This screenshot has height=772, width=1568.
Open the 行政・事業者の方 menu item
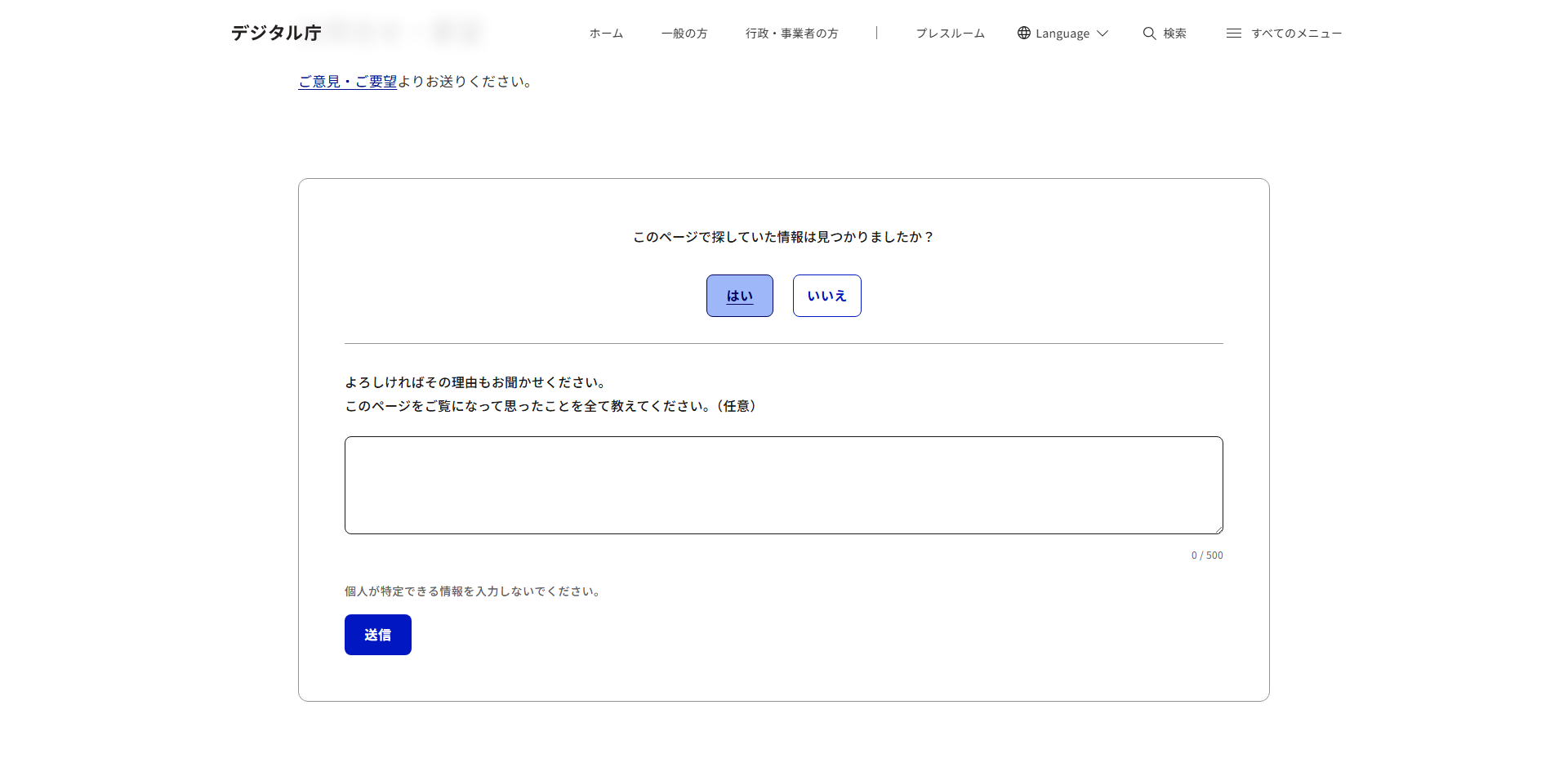(x=791, y=33)
